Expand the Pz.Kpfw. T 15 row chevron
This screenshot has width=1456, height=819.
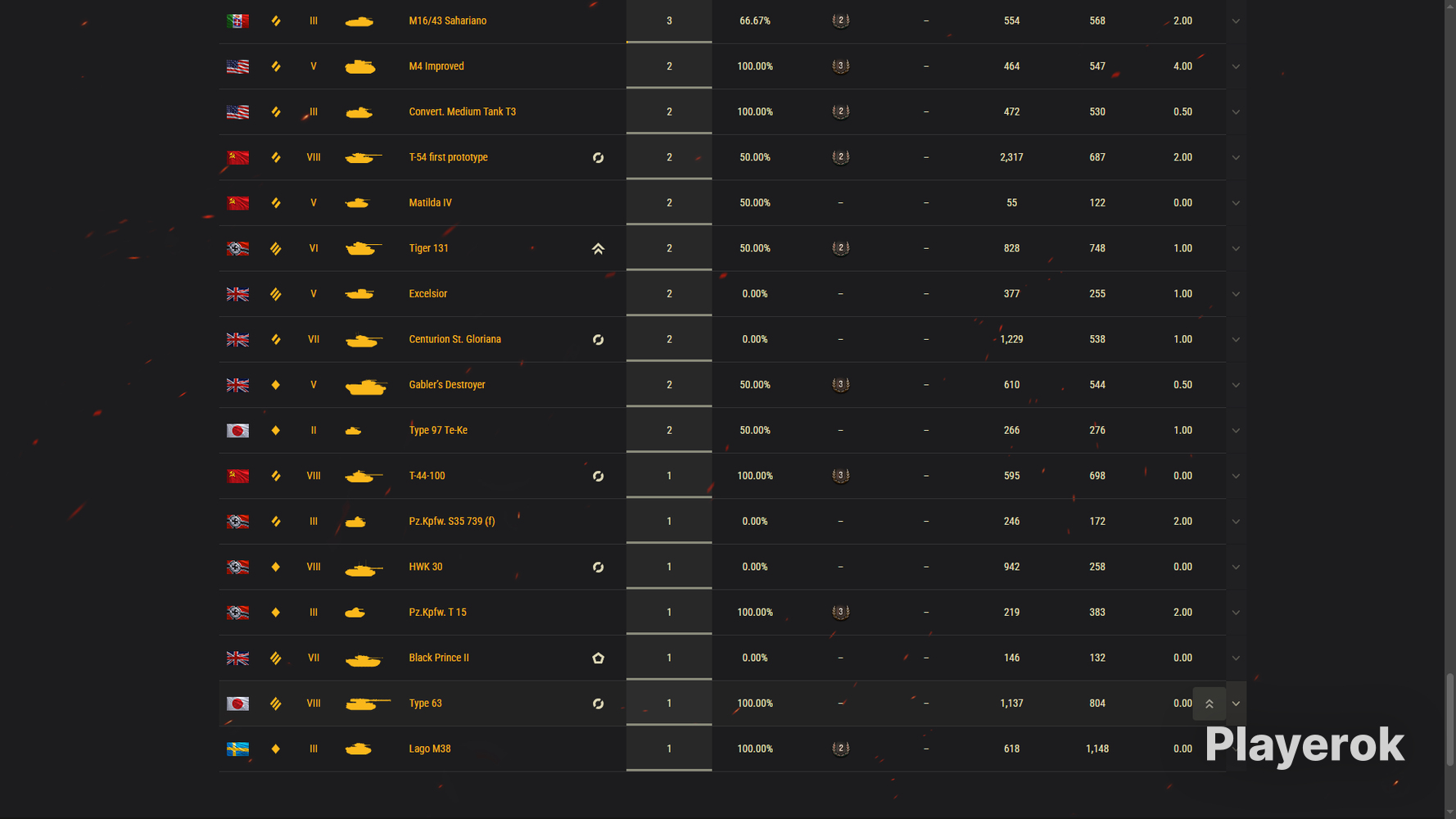1236,613
